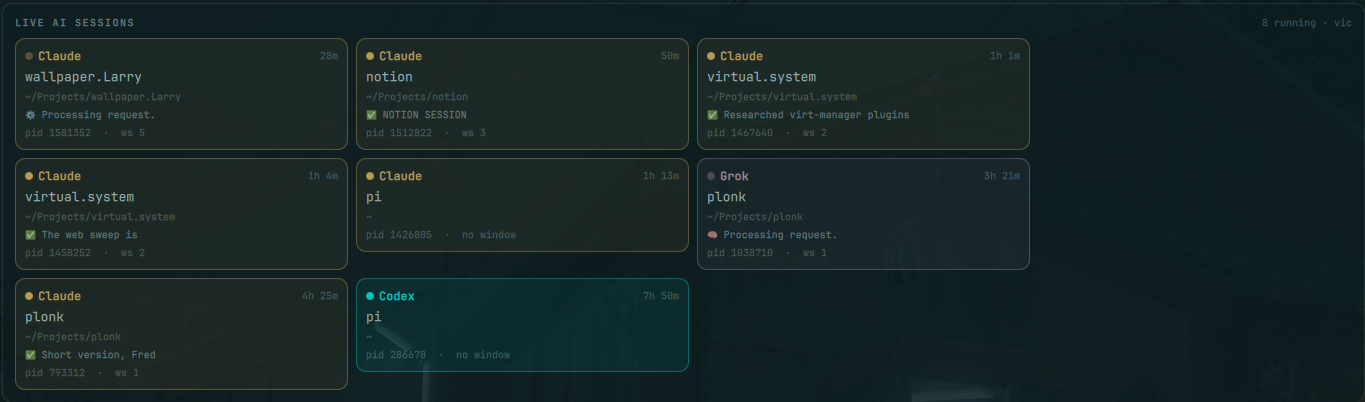This screenshot has width=1365, height=402.
Task: Click the status text Short version, Fred
Action: [x=98, y=355]
